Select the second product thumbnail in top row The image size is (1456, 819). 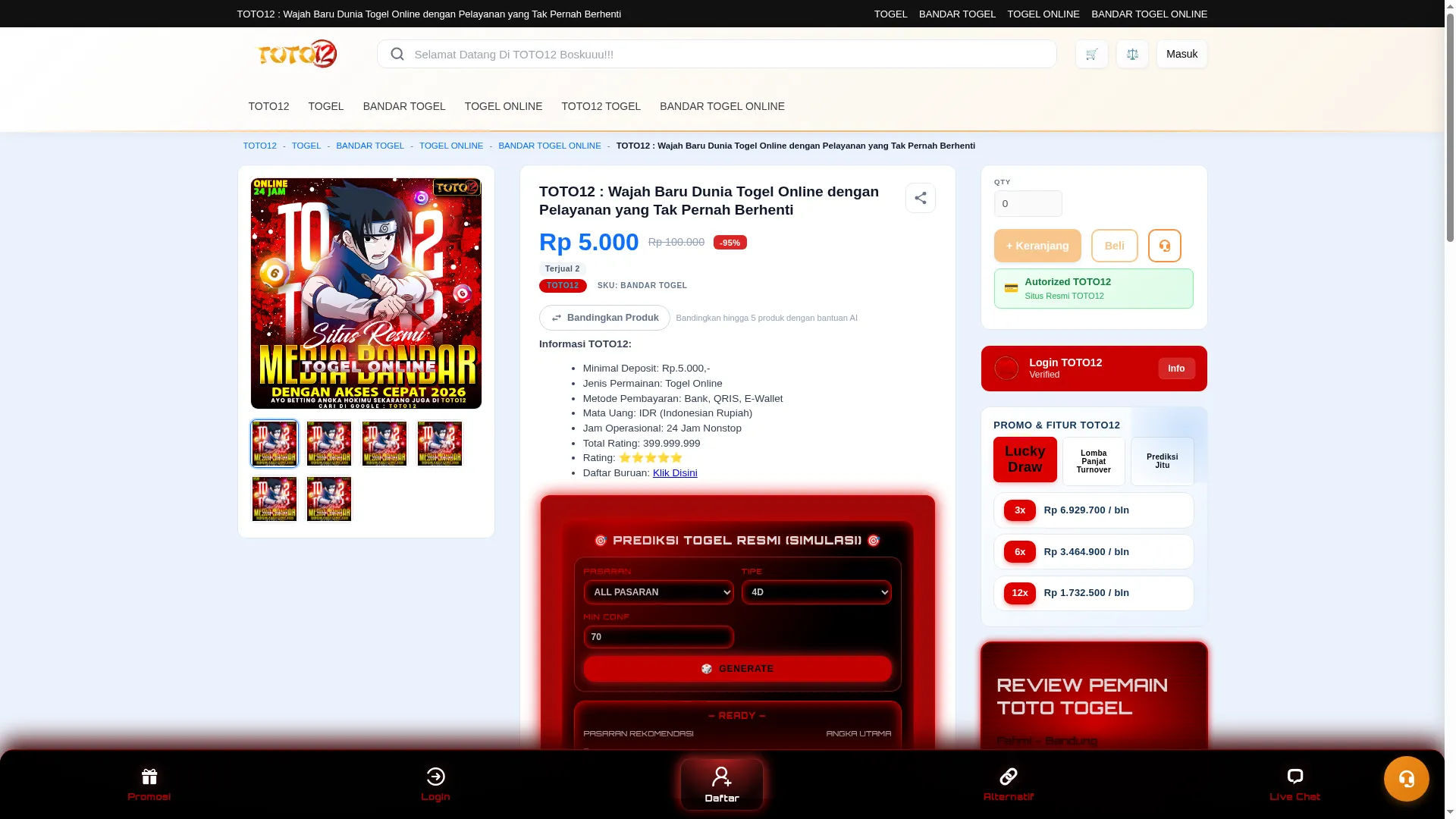click(x=329, y=444)
